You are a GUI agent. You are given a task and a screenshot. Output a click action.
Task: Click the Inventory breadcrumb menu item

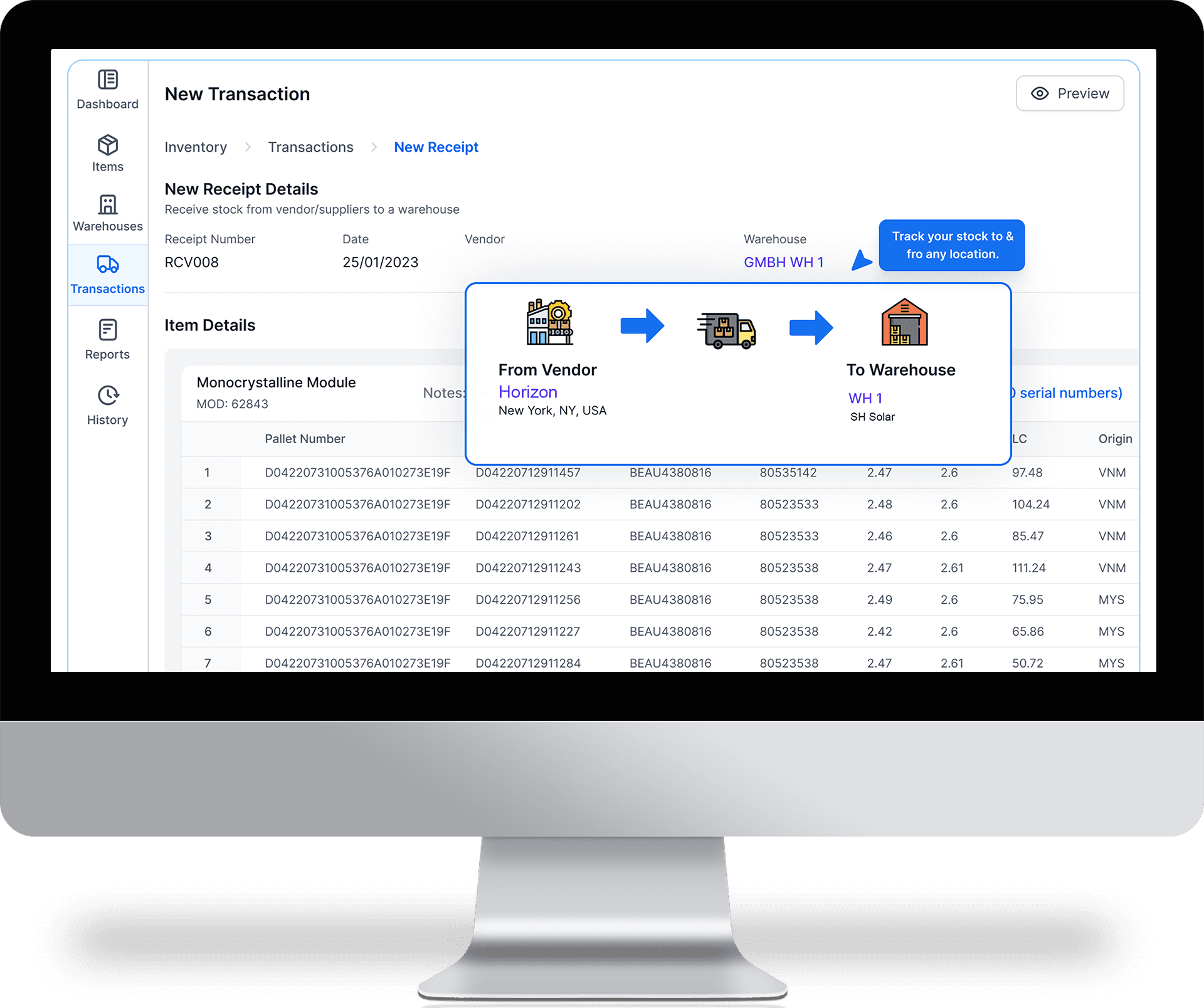[195, 147]
